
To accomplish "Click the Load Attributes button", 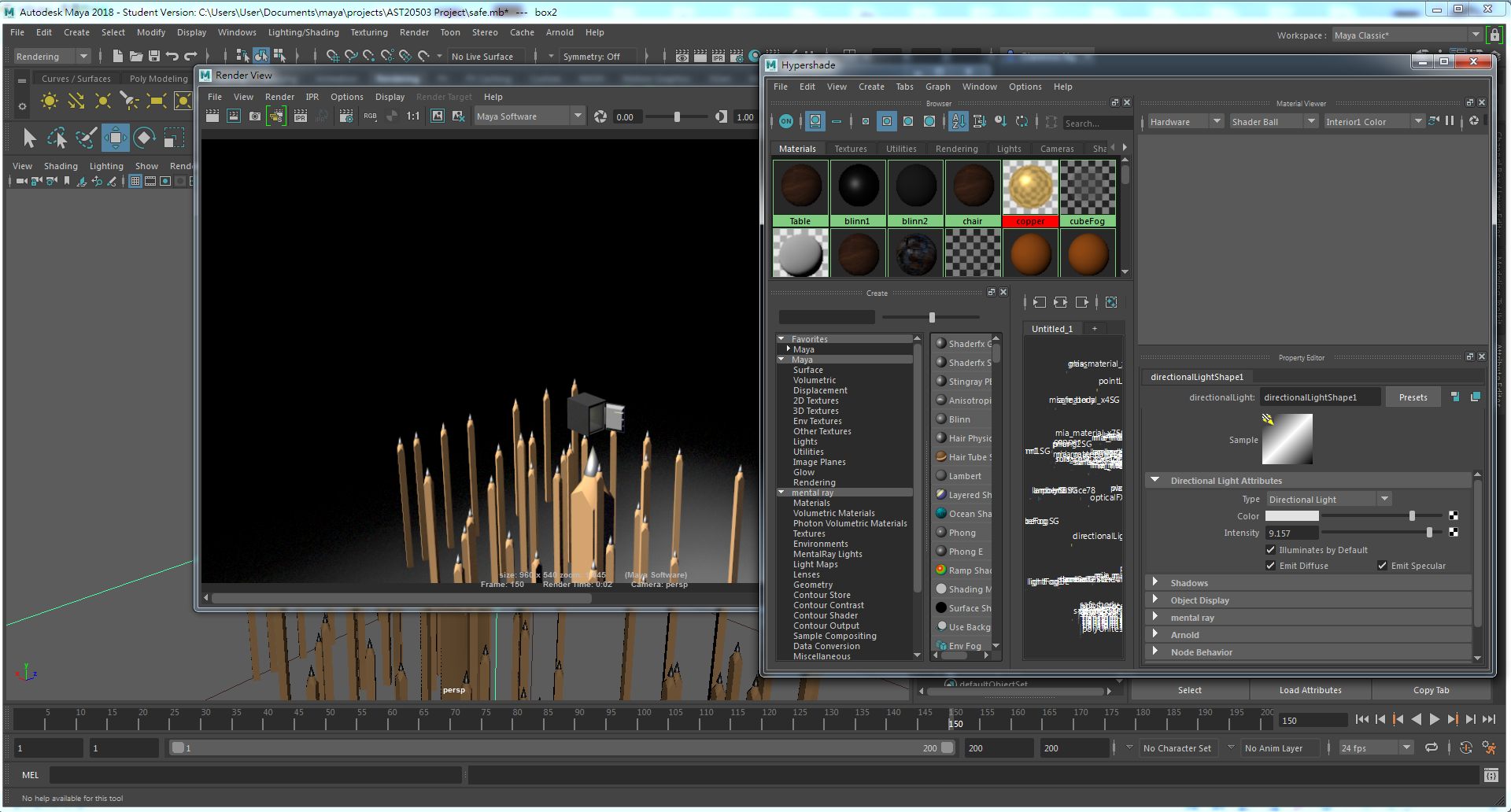I will pyautogui.click(x=1310, y=690).
